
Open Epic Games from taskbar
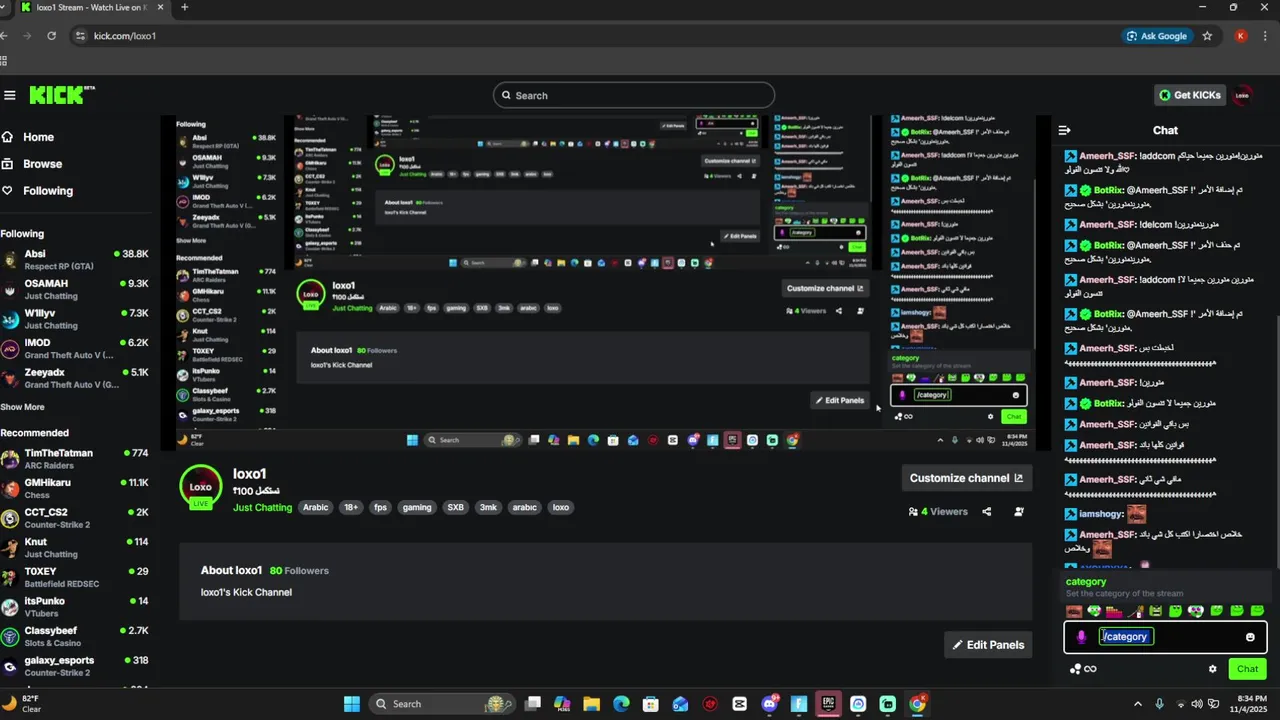(x=829, y=704)
